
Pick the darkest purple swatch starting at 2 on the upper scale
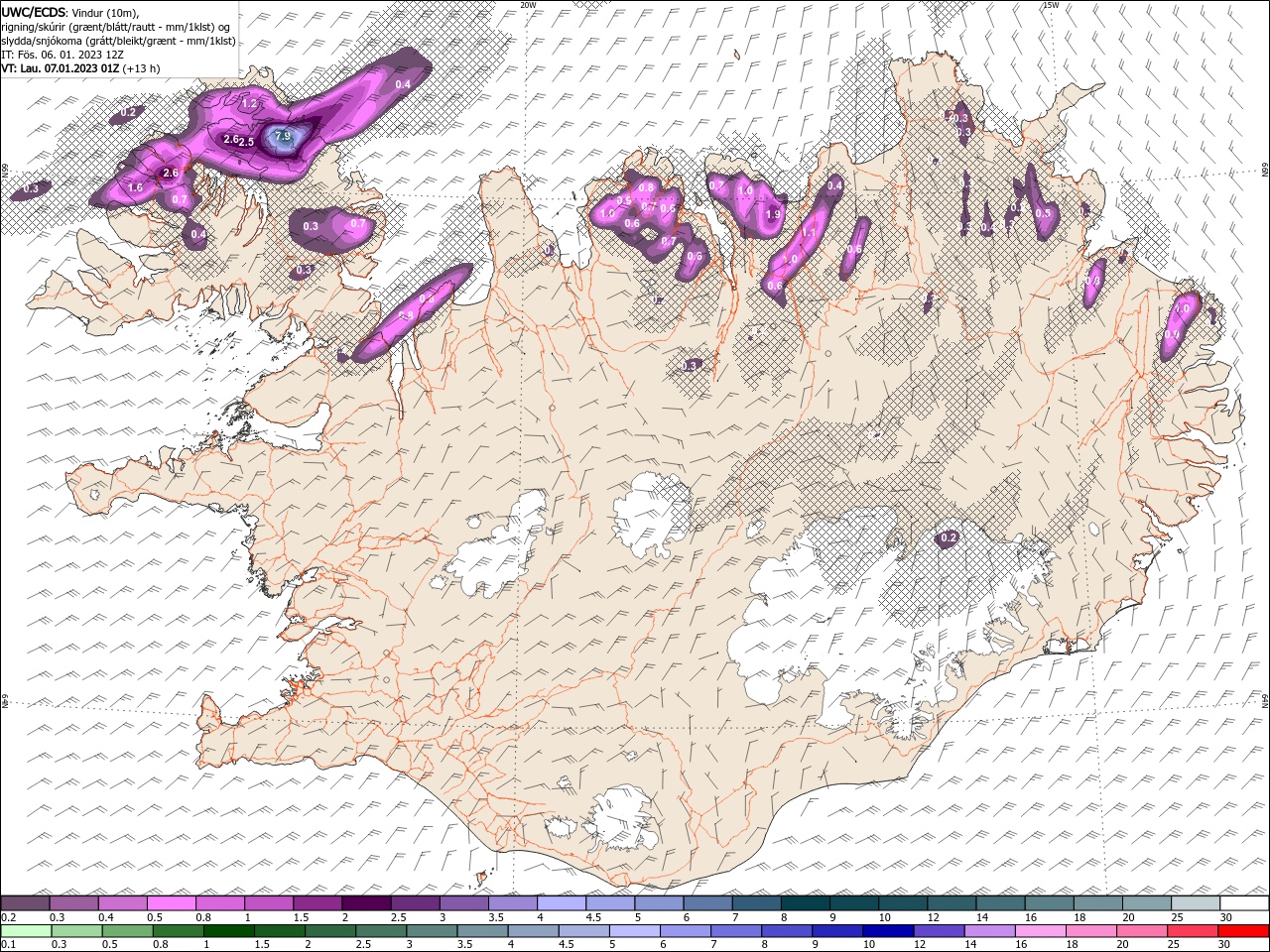(x=366, y=902)
